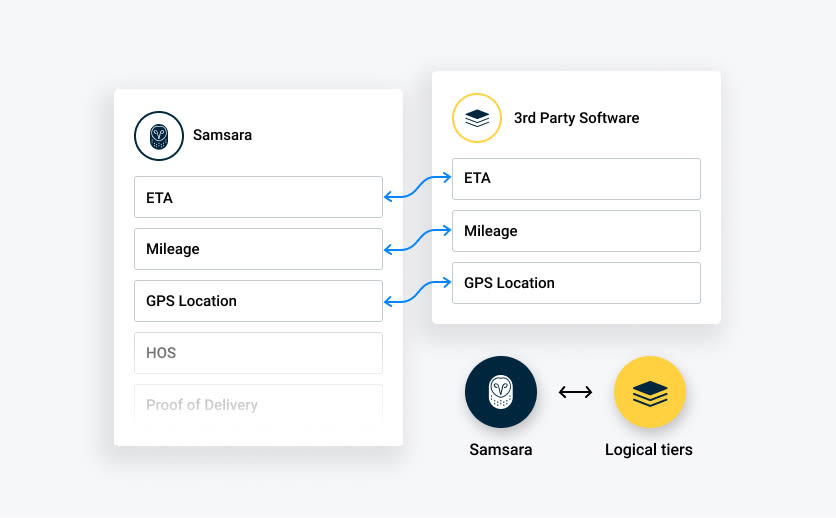Select the Mileage field in Samsara card
The width and height of the screenshot is (836, 518).
coord(259,249)
